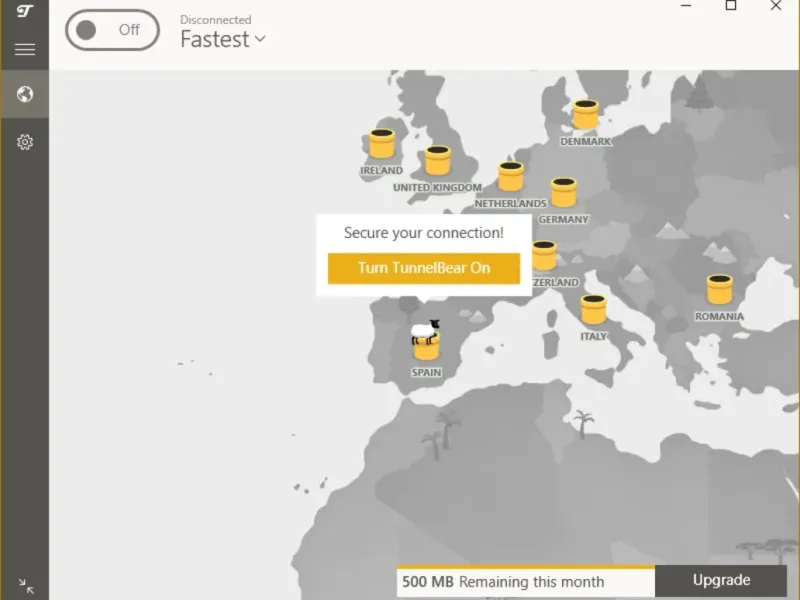Select the Romania tunnel icon
This screenshot has width=800, height=600.
pyautogui.click(x=719, y=289)
